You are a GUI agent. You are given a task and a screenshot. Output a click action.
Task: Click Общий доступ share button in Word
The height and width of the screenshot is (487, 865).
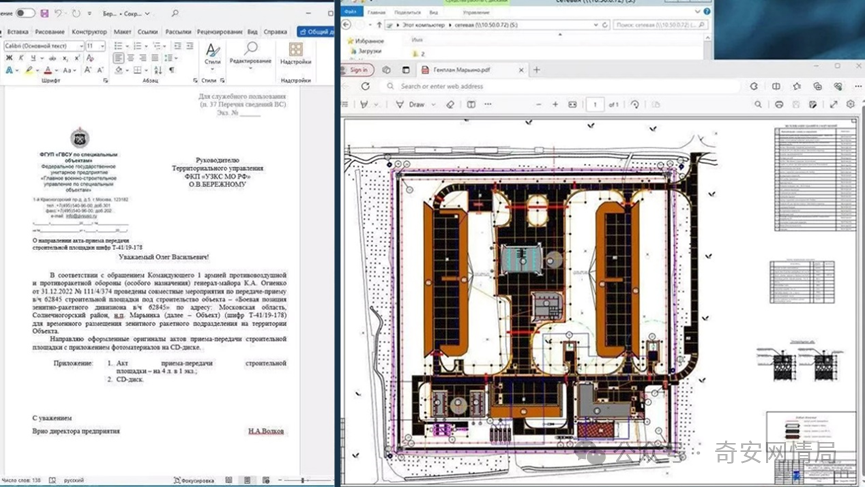pyautogui.click(x=316, y=32)
